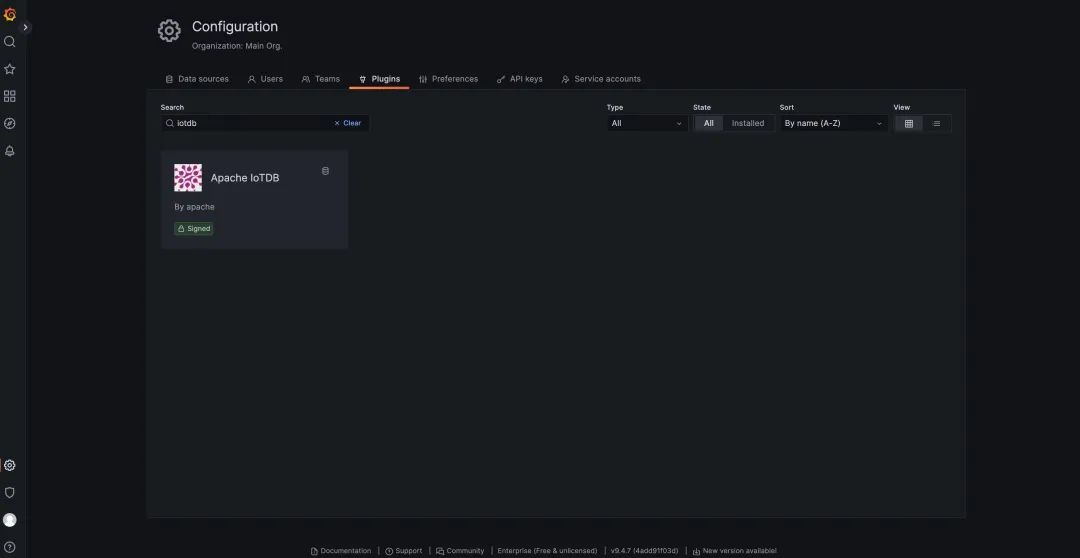Viewport: 1080px width, 558px height.
Task: Click the 'By apache' author text
Action: [x=194, y=207]
